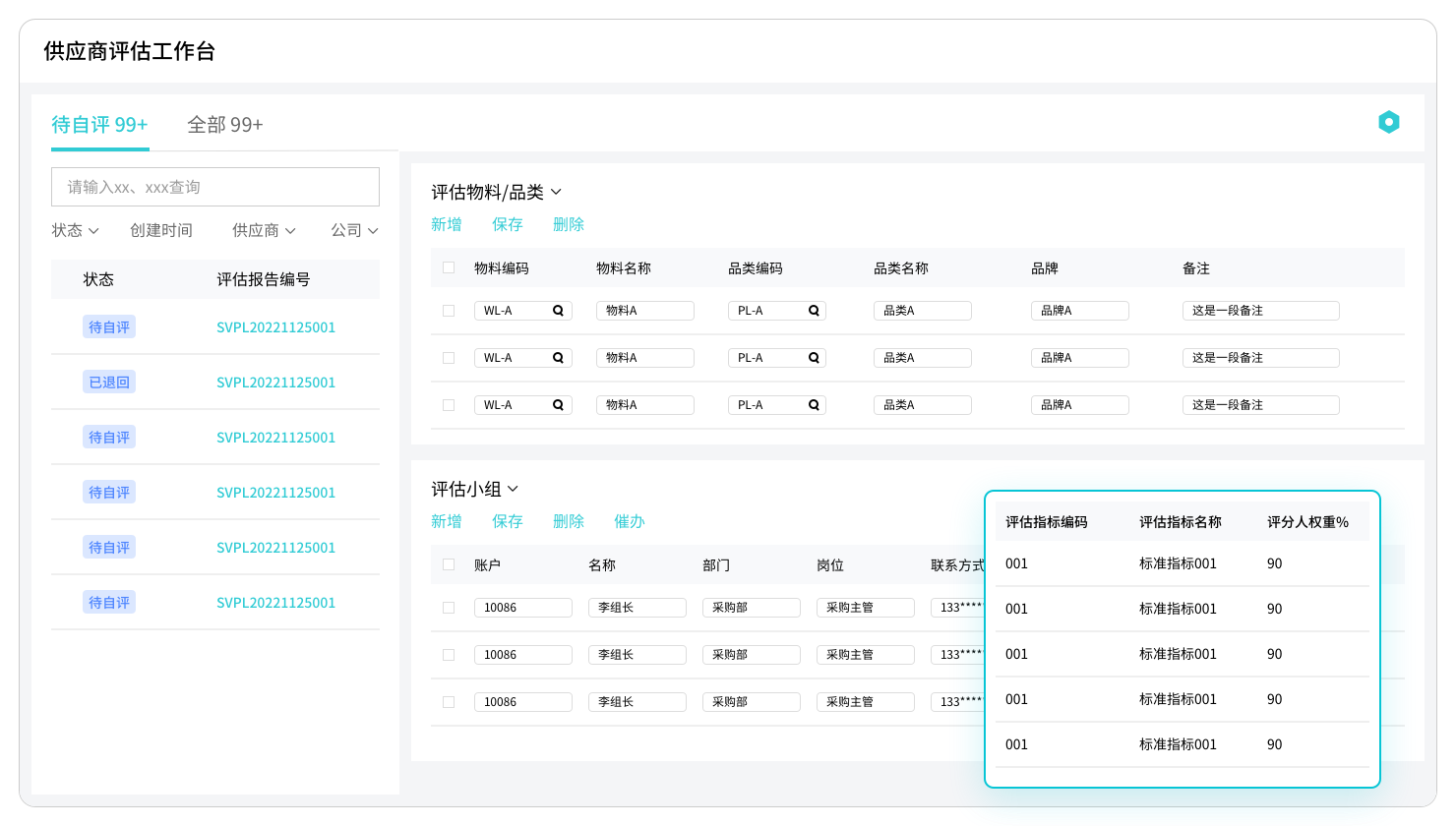The image size is (1456, 826).
Task: Toggle select-all checkbox in 评估小组 table header
Action: 449,564
